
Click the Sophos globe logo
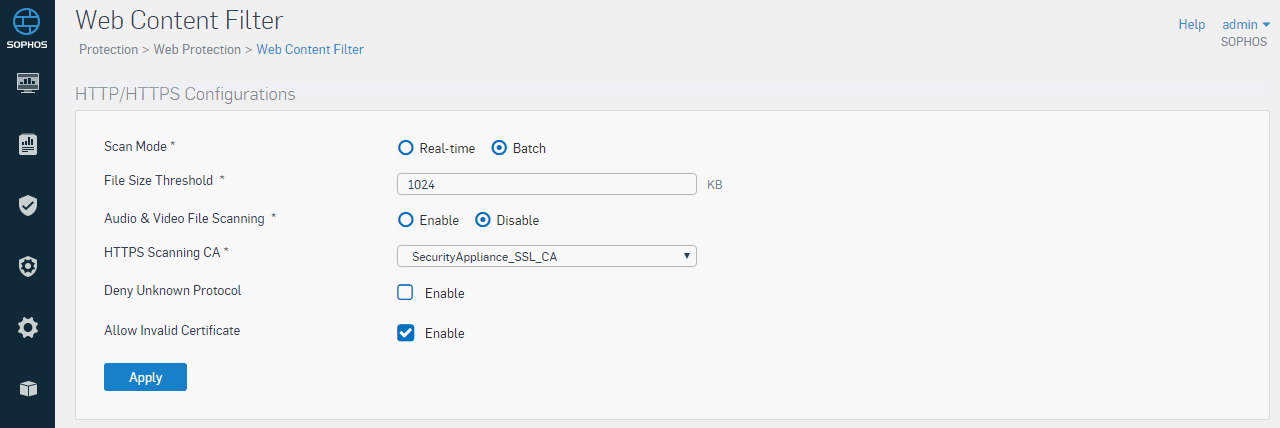[27, 21]
